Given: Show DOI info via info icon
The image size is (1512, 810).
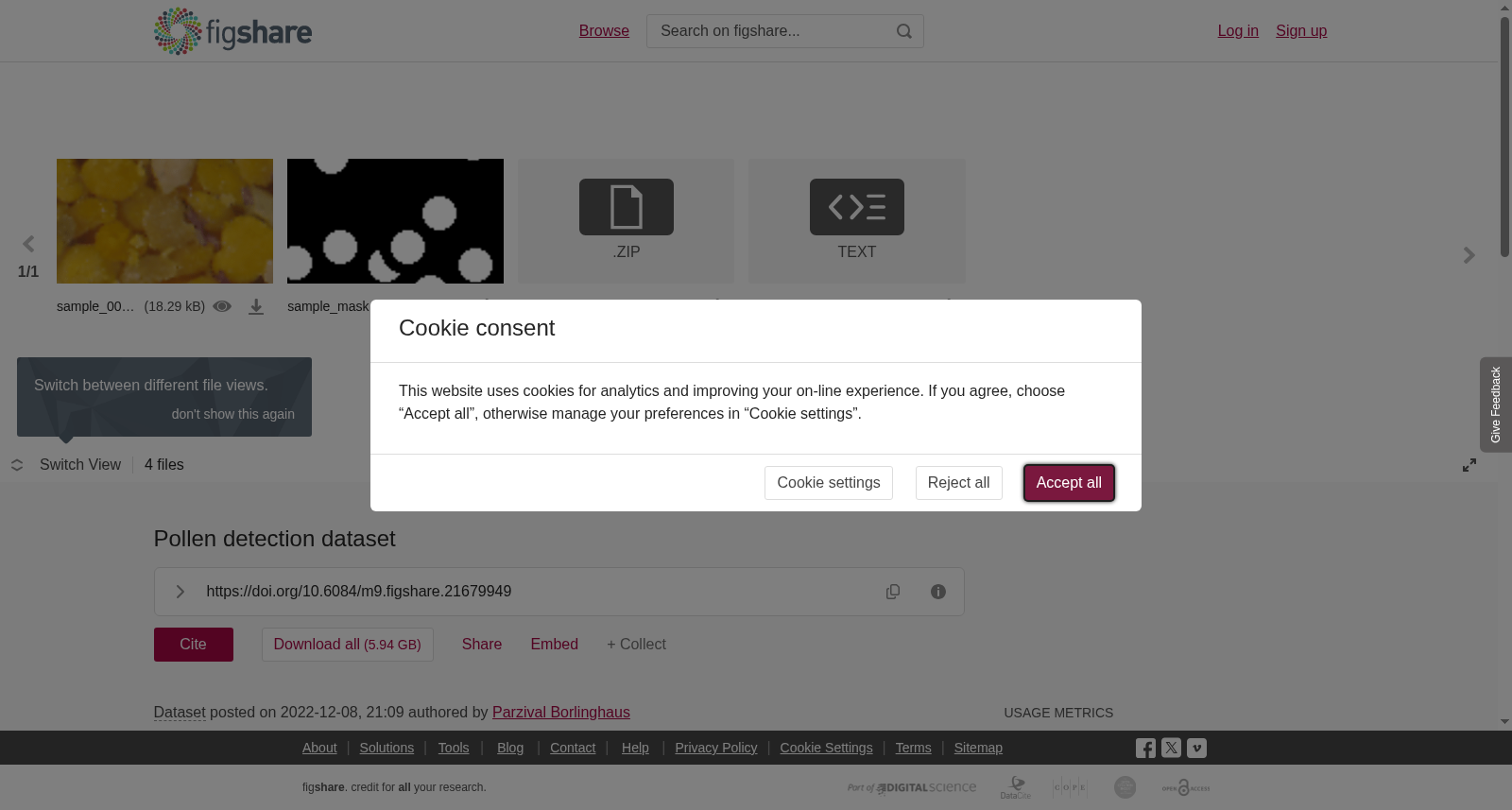Looking at the screenshot, I should click(938, 592).
